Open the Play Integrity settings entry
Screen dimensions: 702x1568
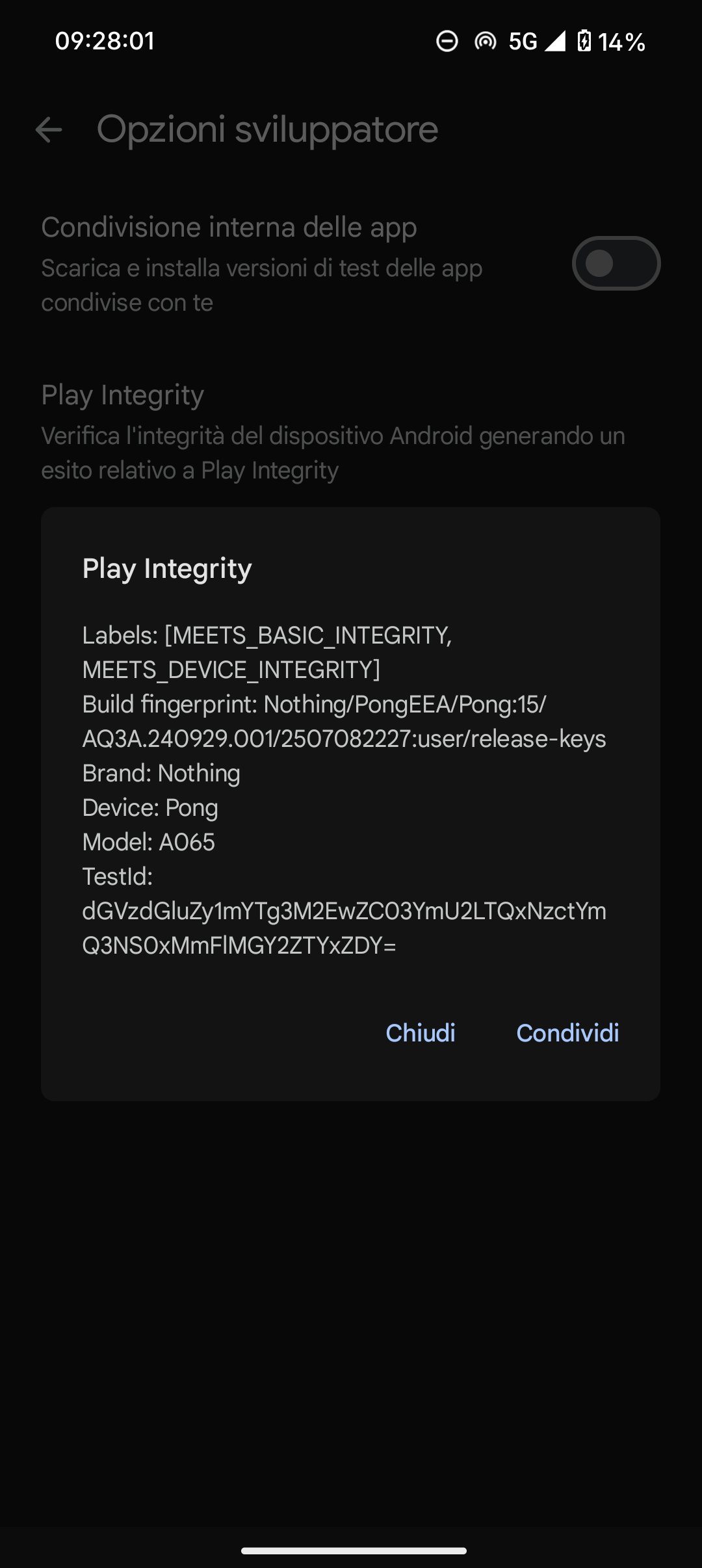click(123, 395)
